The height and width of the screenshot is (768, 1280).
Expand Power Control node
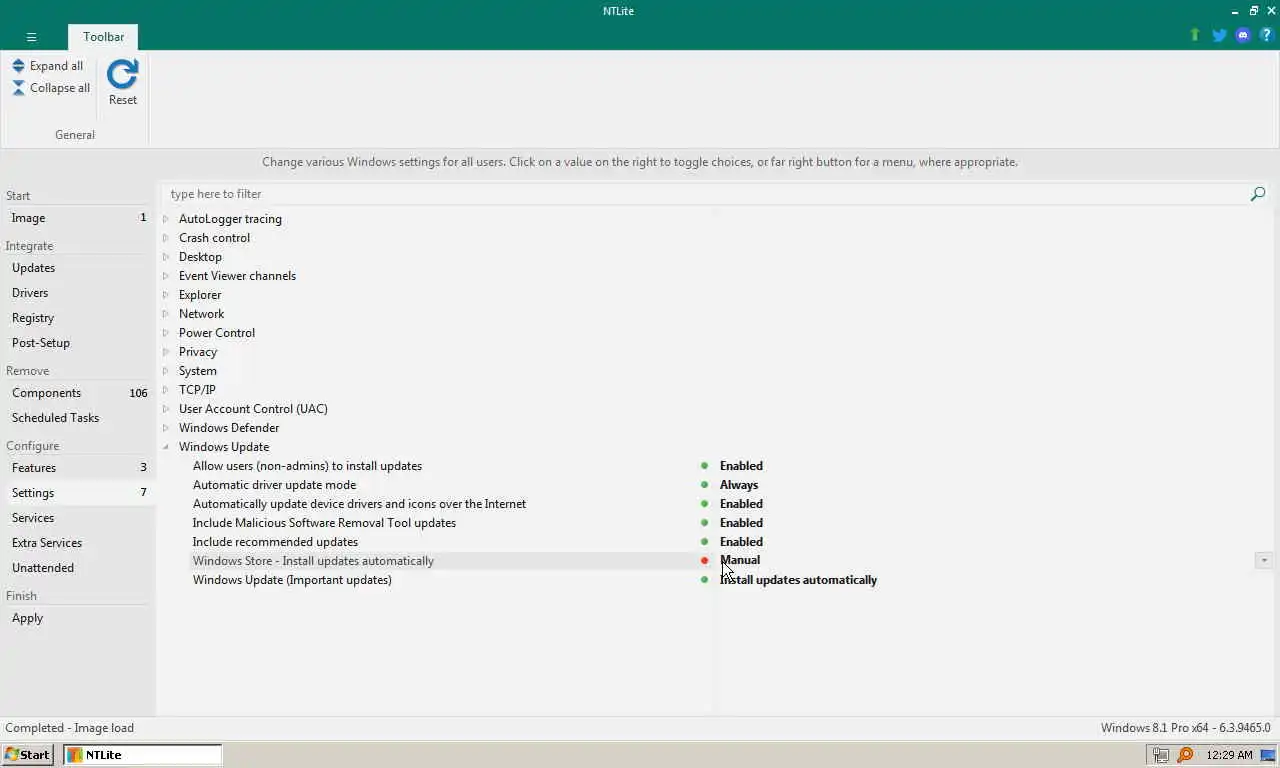(x=166, y=333)
